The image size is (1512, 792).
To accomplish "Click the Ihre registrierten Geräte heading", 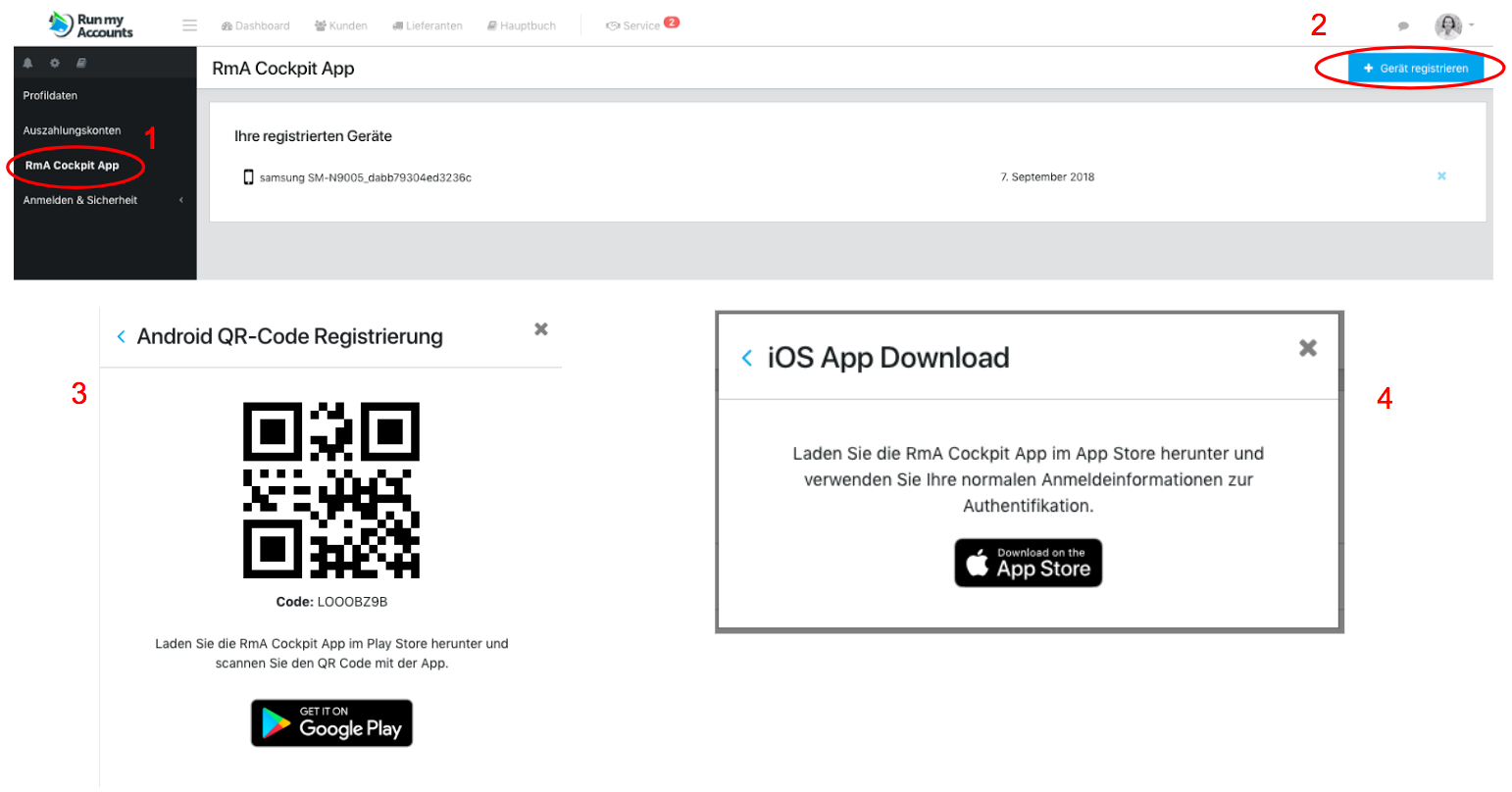I will pyautogui.click(x=313, y=136).
